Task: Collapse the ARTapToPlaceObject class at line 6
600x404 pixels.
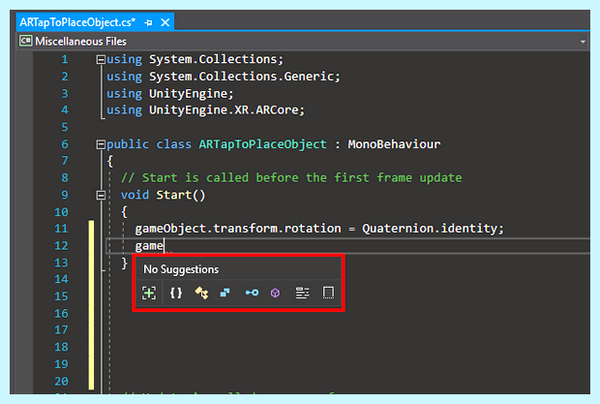Action: pyautogui.click(x=101, y=144)
